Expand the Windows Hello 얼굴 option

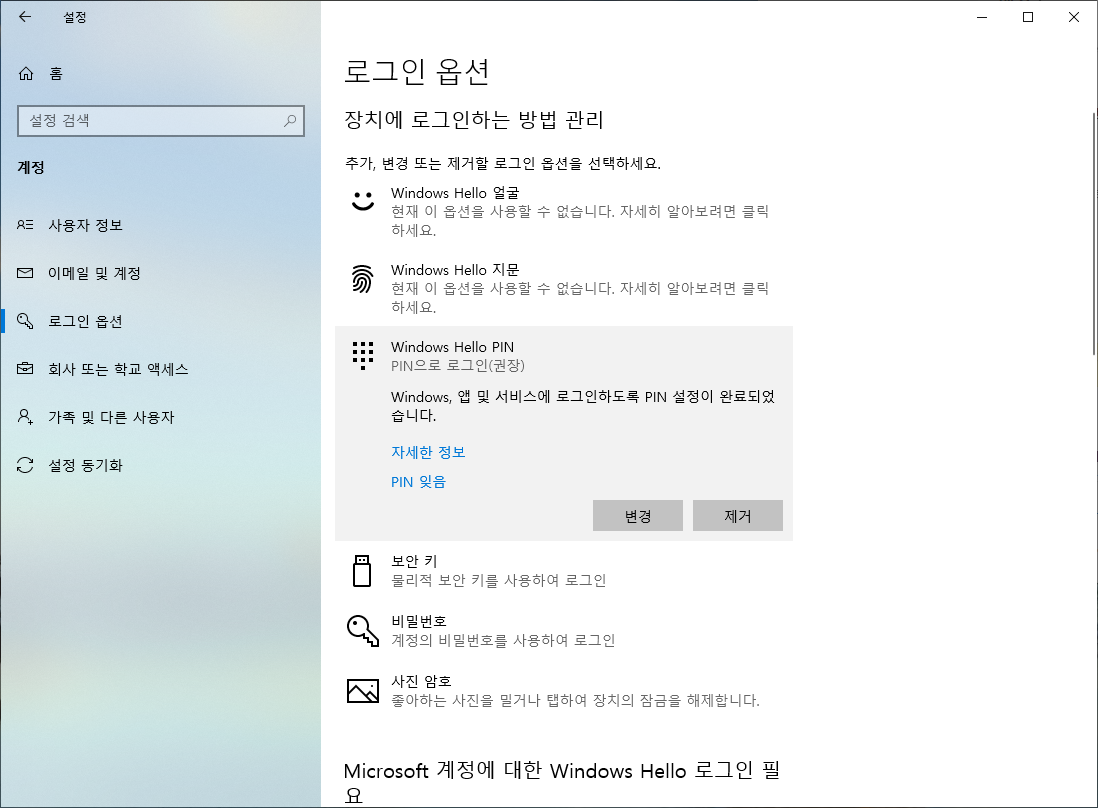pyautogui.click(x=564, y=211)
